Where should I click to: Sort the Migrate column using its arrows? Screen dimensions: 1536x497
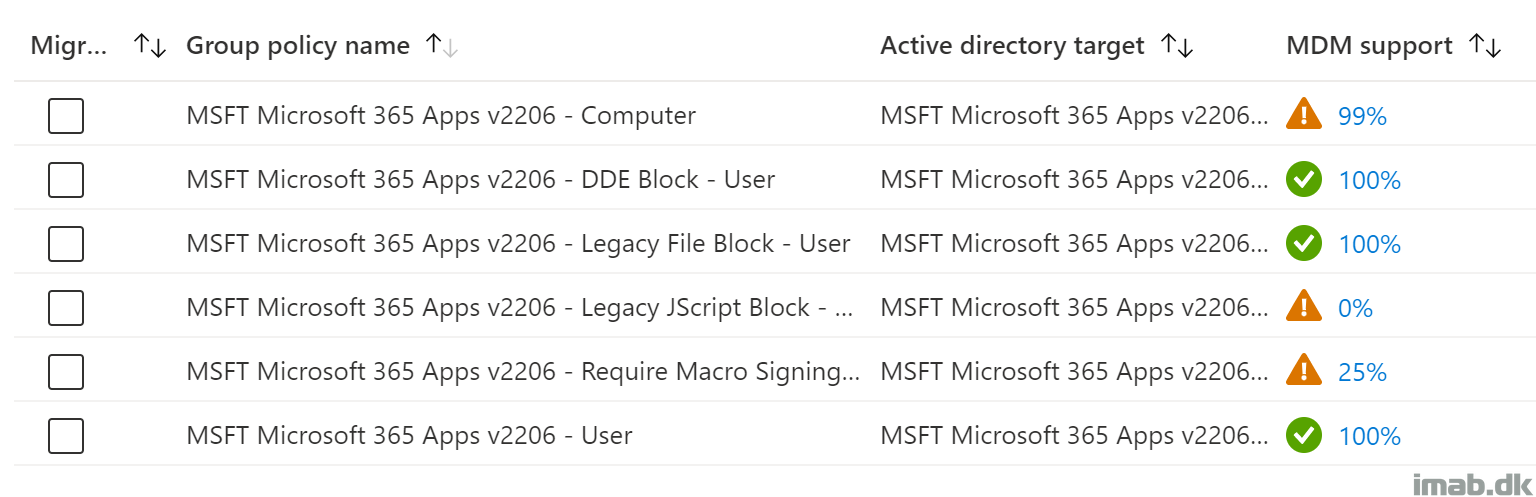pos(150,46)
